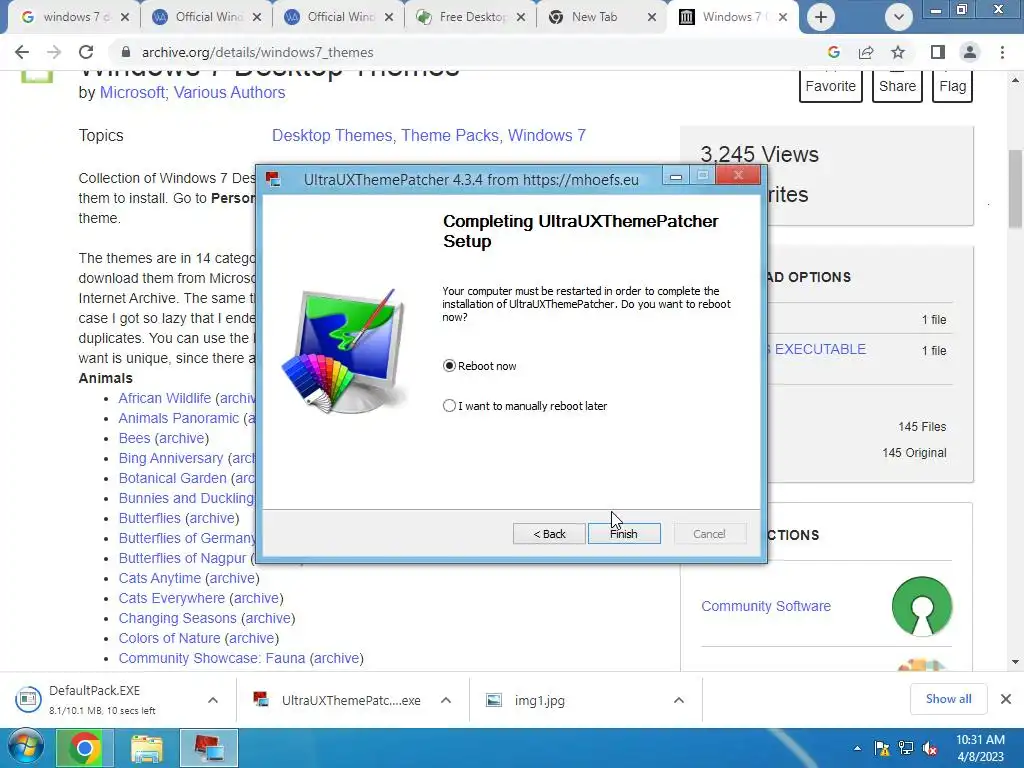The height and width of the screenshot is (768, 1024).
Task: Bookmark page with star icon
Action: click(898, 52)
